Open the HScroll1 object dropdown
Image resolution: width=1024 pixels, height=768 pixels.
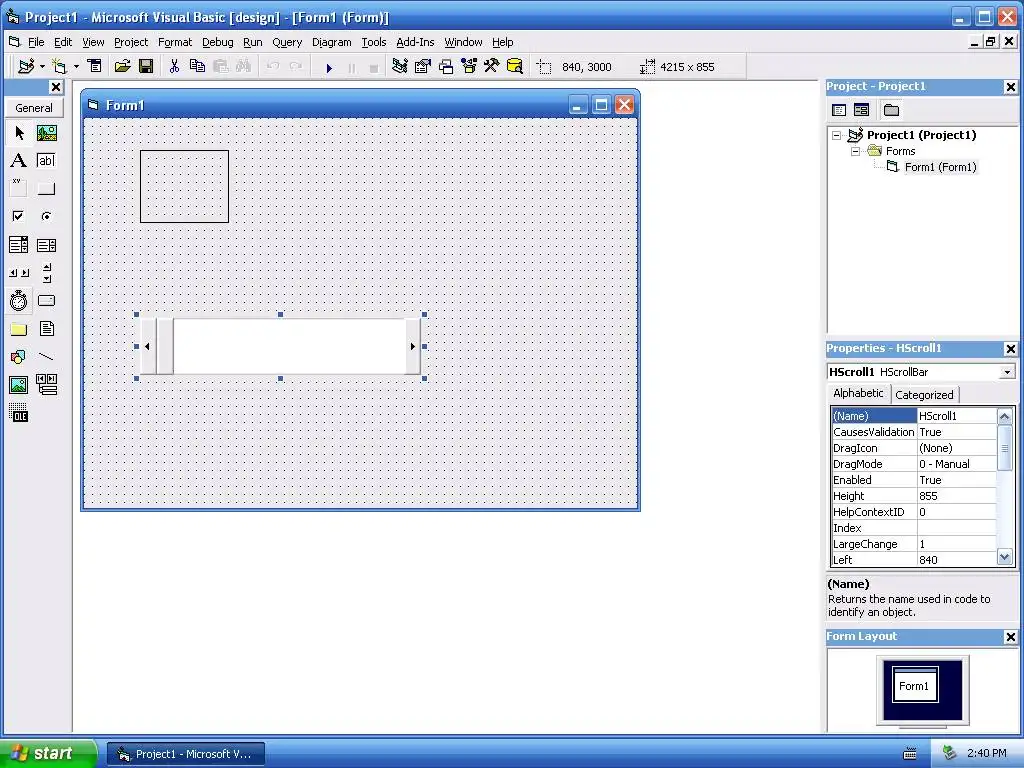coord(1007,372)
